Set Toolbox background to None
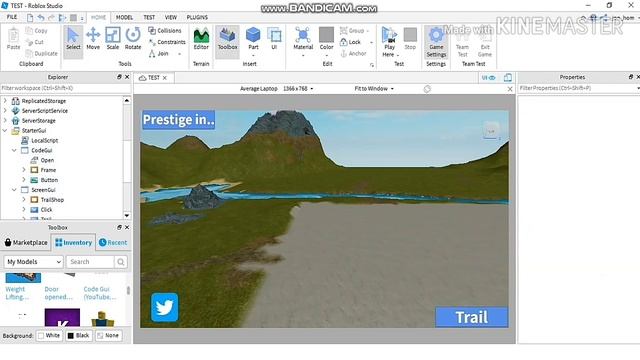The width and height of the screenshot is (640, 360). point(108,336)
